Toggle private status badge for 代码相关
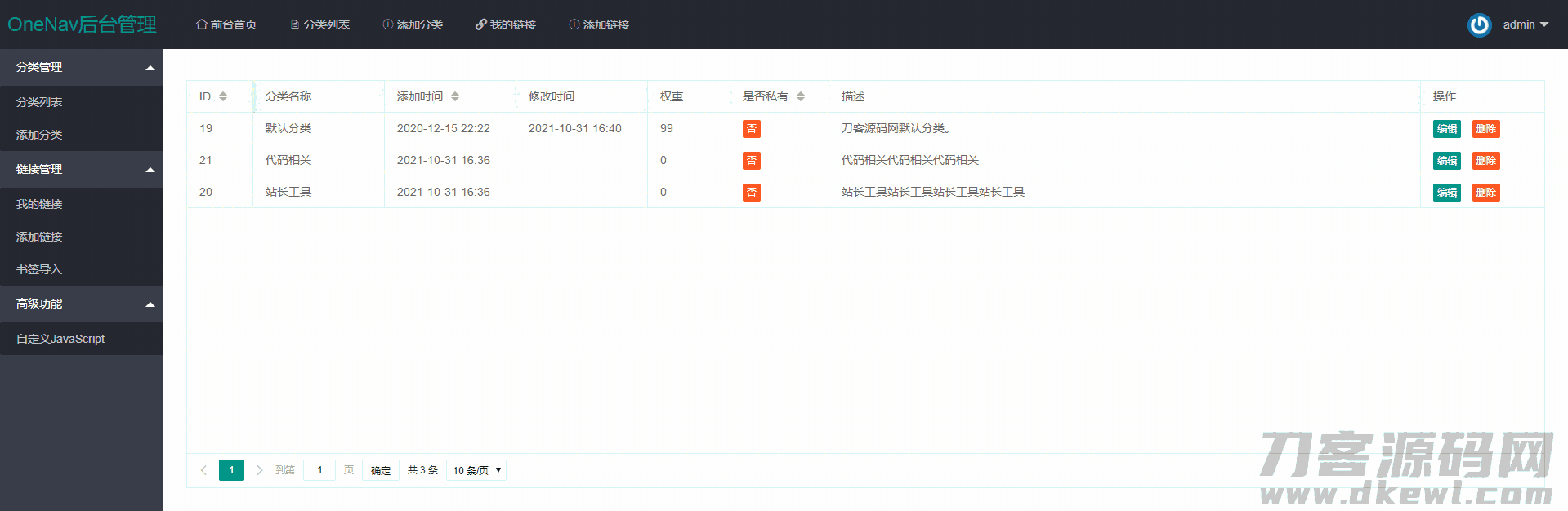The width and height of the screenshot is (1568, 511). pyautogui.click(x=751, y=161)
